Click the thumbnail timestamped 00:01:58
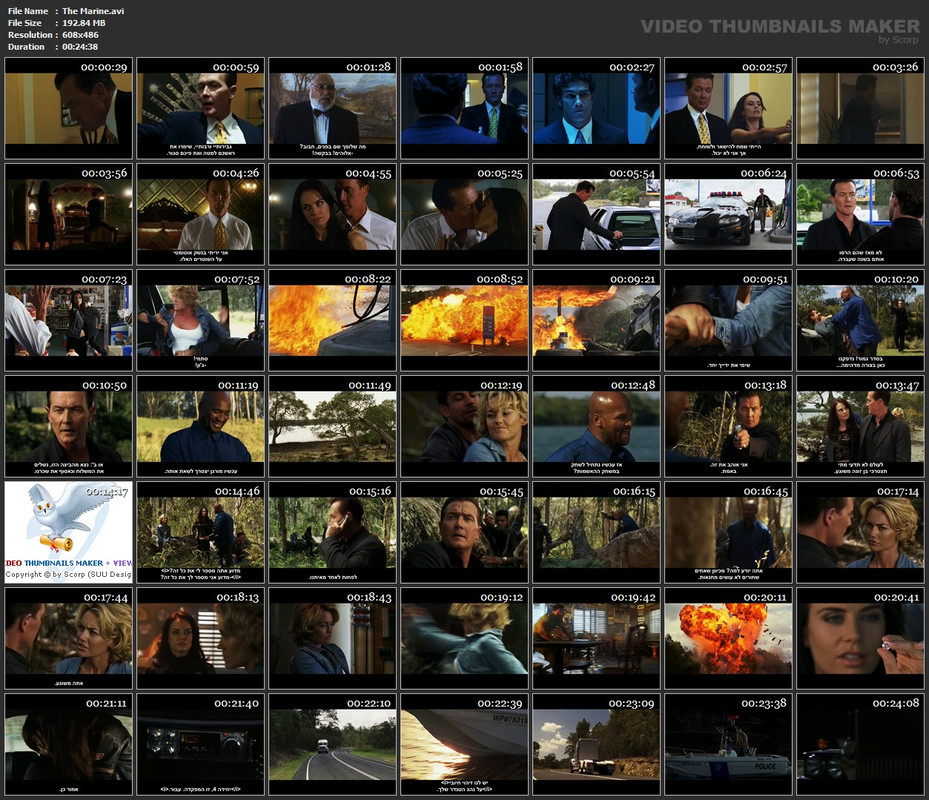 pos(464,108)
